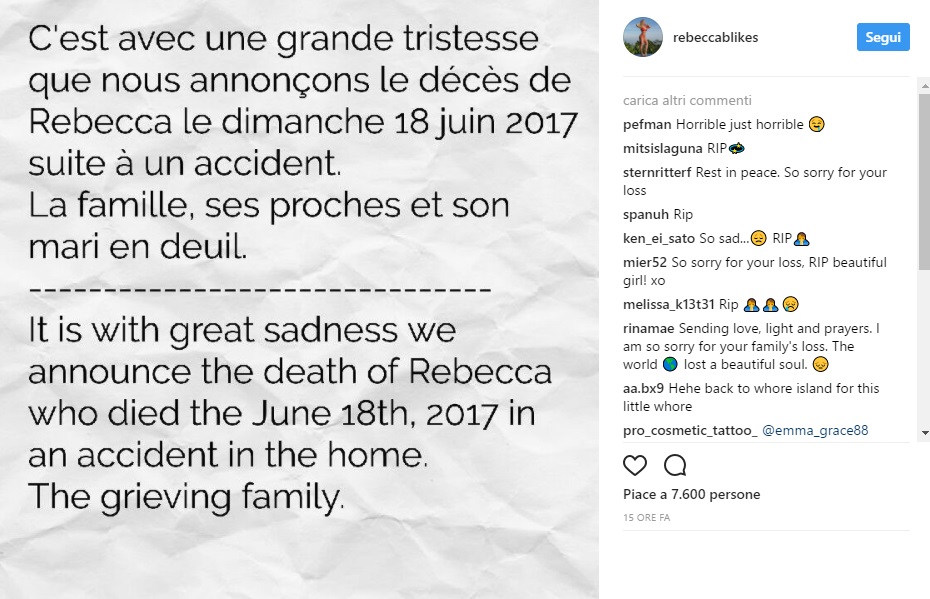Open the rebeccablikes username link
930x599 pixels.
pos(717,38)
